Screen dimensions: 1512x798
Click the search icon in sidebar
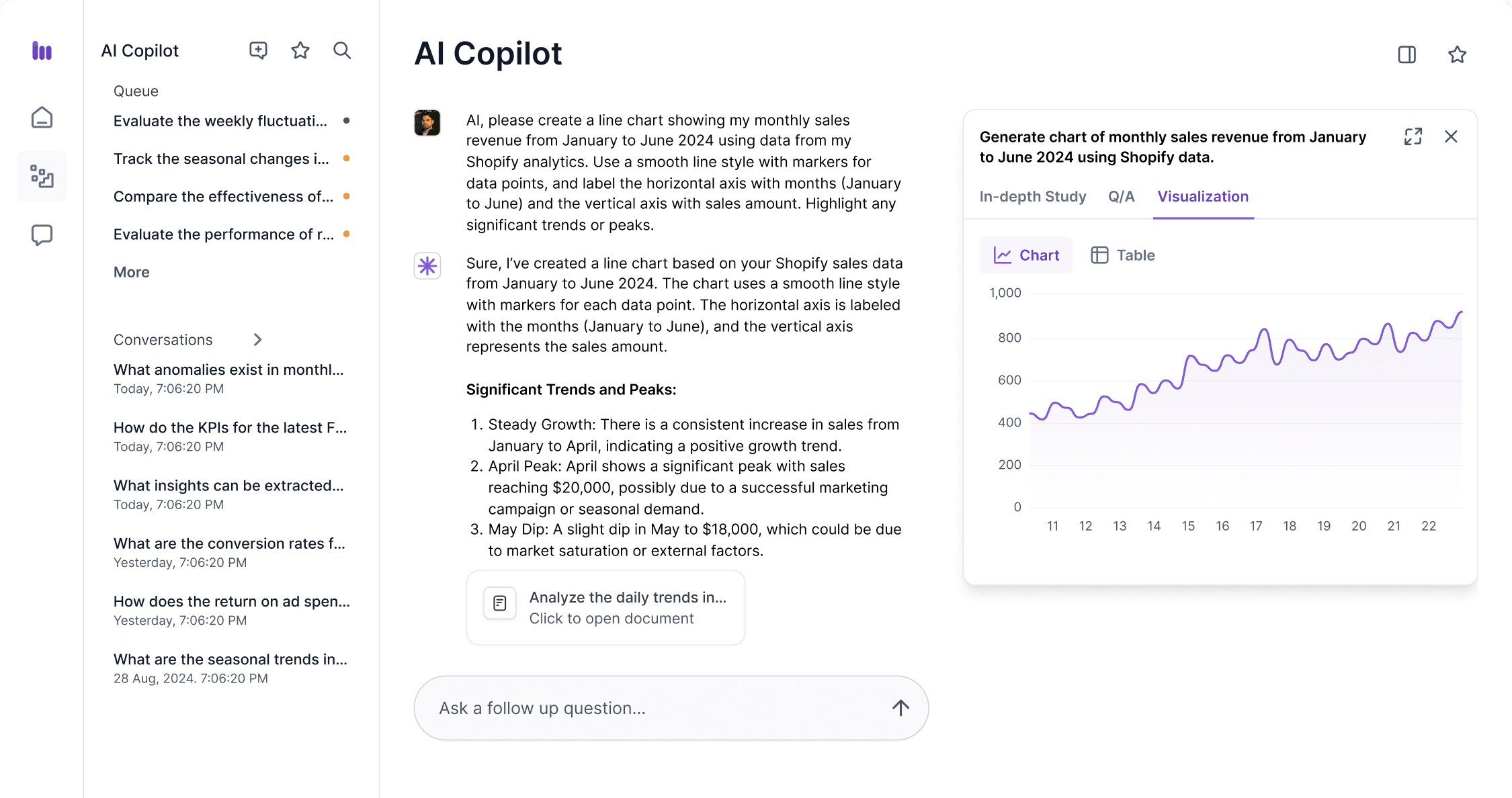(343, 50)
